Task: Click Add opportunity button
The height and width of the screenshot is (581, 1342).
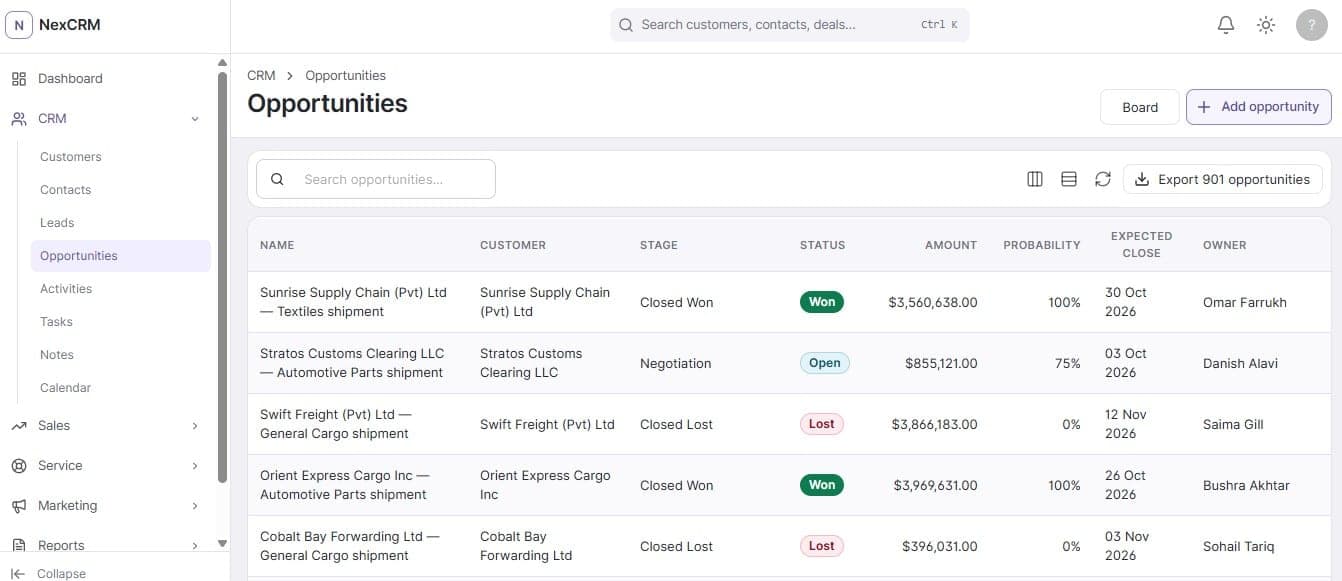Action: [x=1258, y=107]
